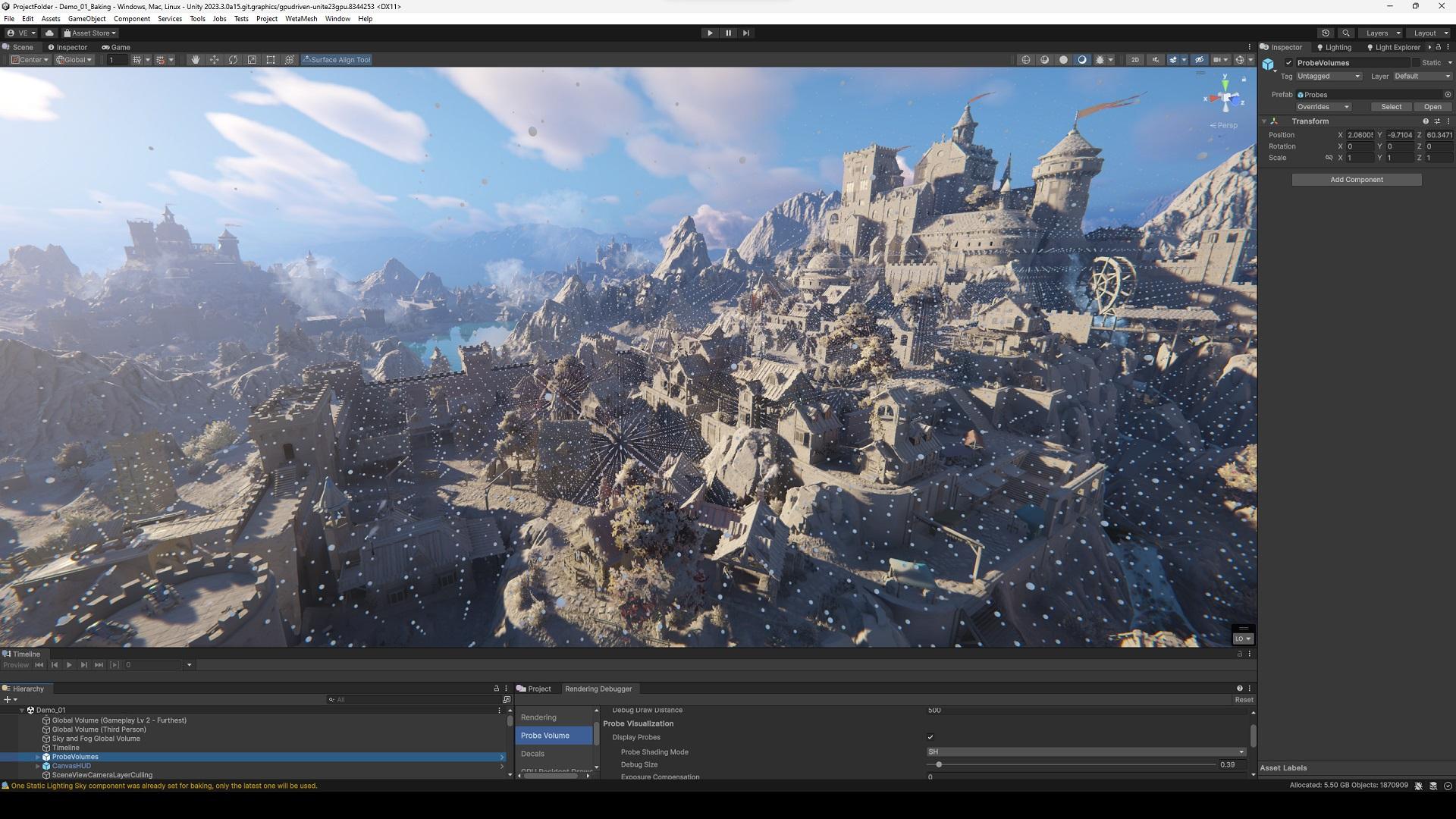Toggle hidden objects scene visibility icon
Image resolution: width=1456 pixels, height=819 pixels.
[x=1199, y=60]
